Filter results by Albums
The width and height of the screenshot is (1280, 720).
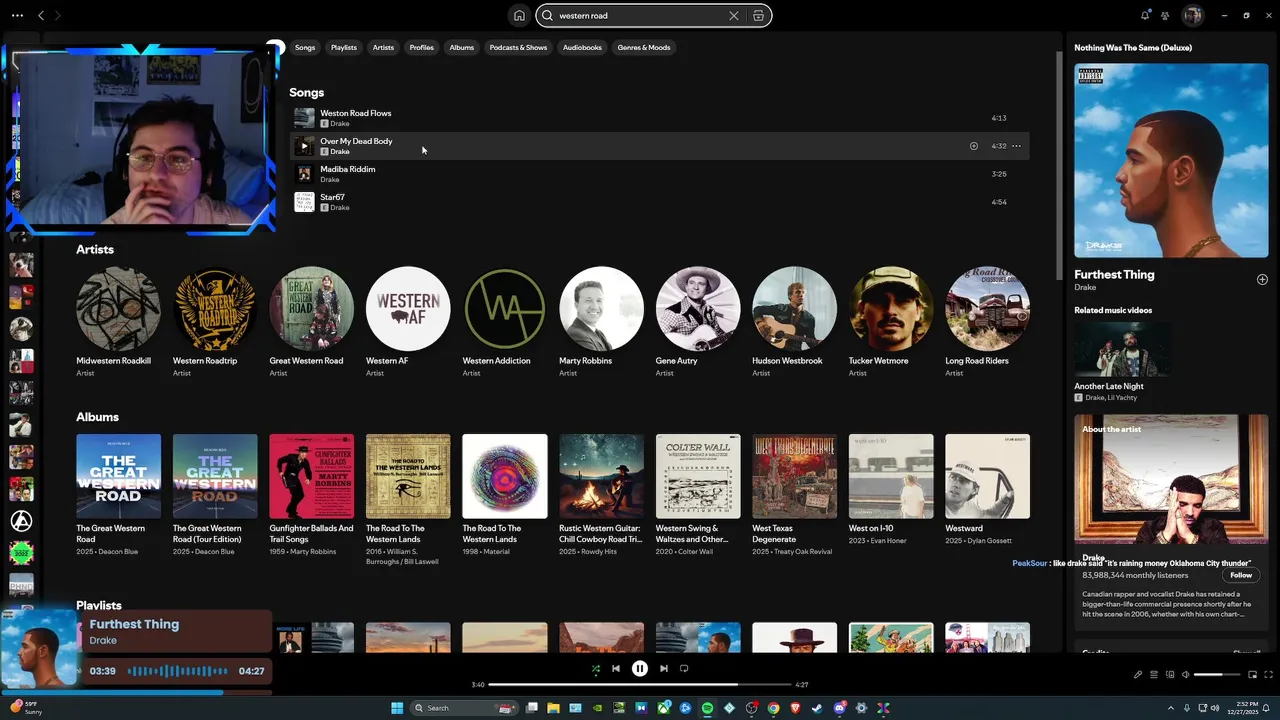pyautogui.click(x=462, y=47)
